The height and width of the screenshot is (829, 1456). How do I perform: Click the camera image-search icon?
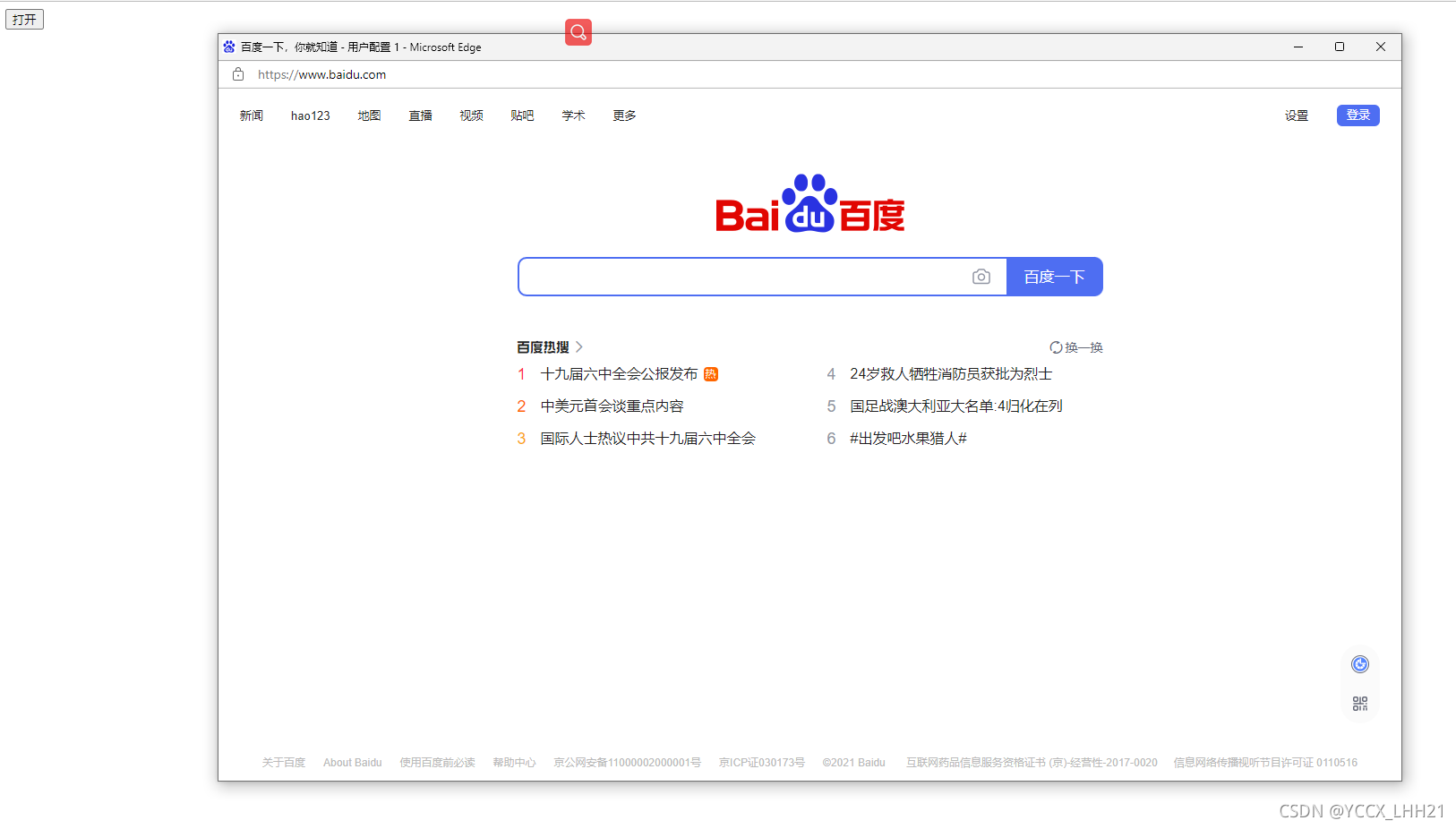pos(981,277)
